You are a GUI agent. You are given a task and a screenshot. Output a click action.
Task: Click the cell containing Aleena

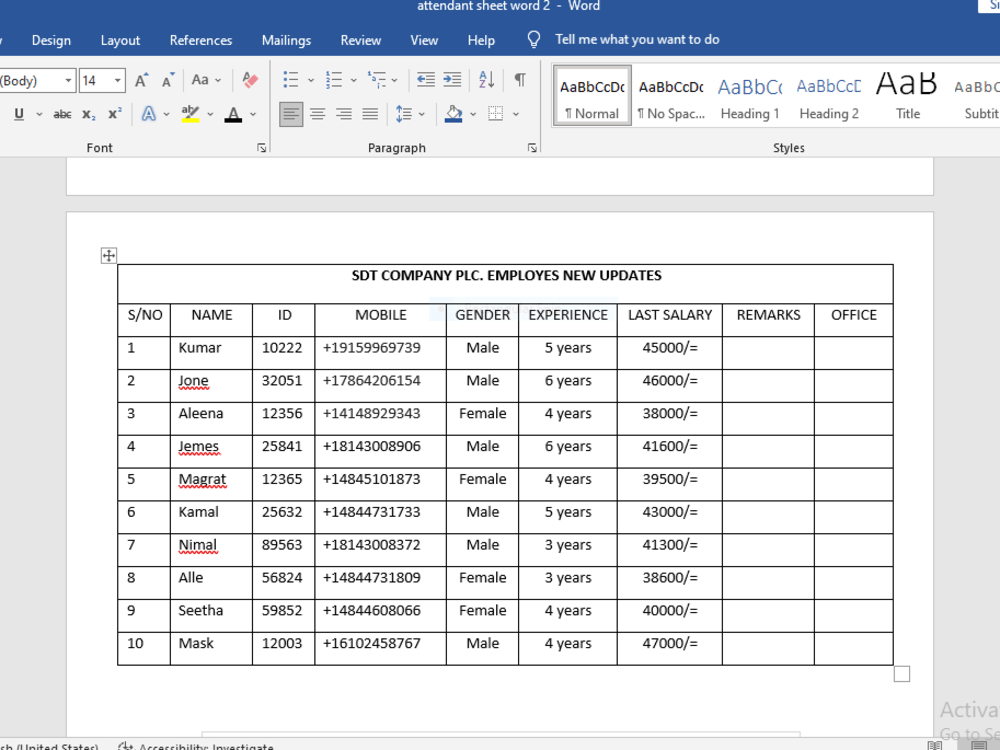click(x=211, y=418)
